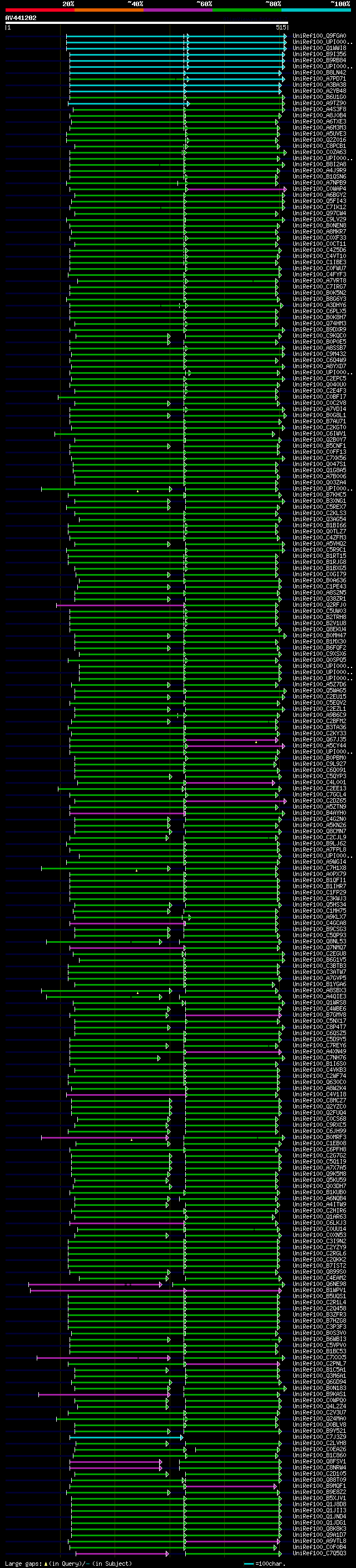Select hit label UniRef100_A6BGY2

pos(319,195)
